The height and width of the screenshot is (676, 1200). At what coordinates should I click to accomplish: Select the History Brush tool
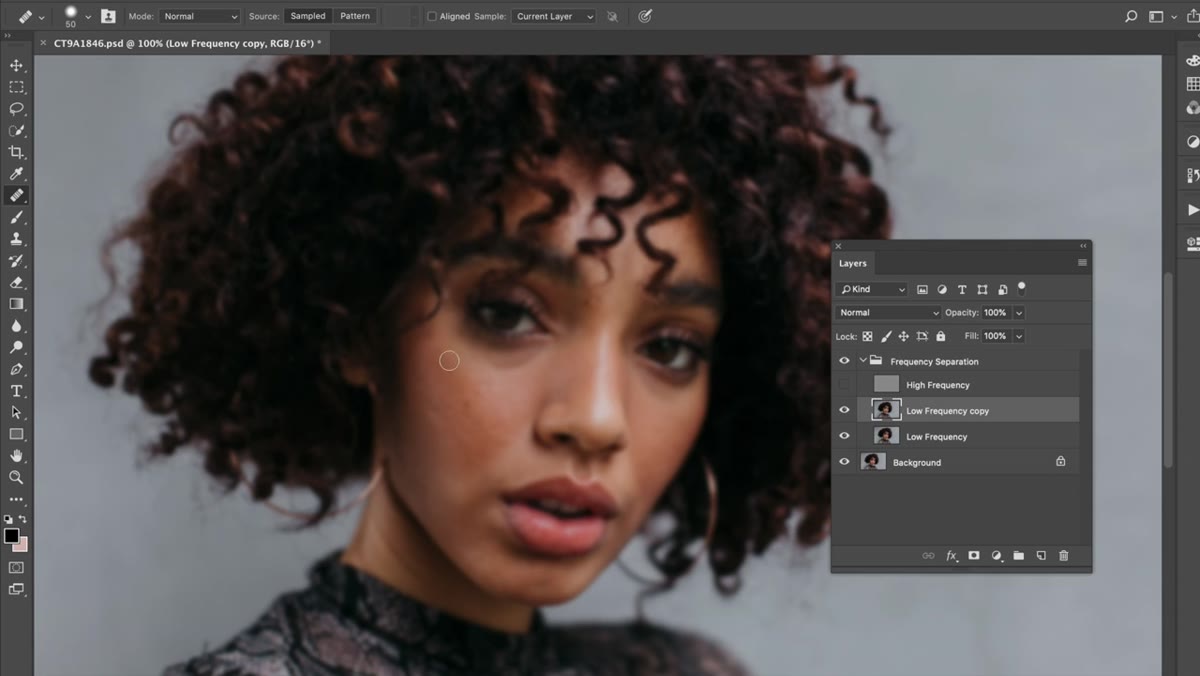point(16,261)
